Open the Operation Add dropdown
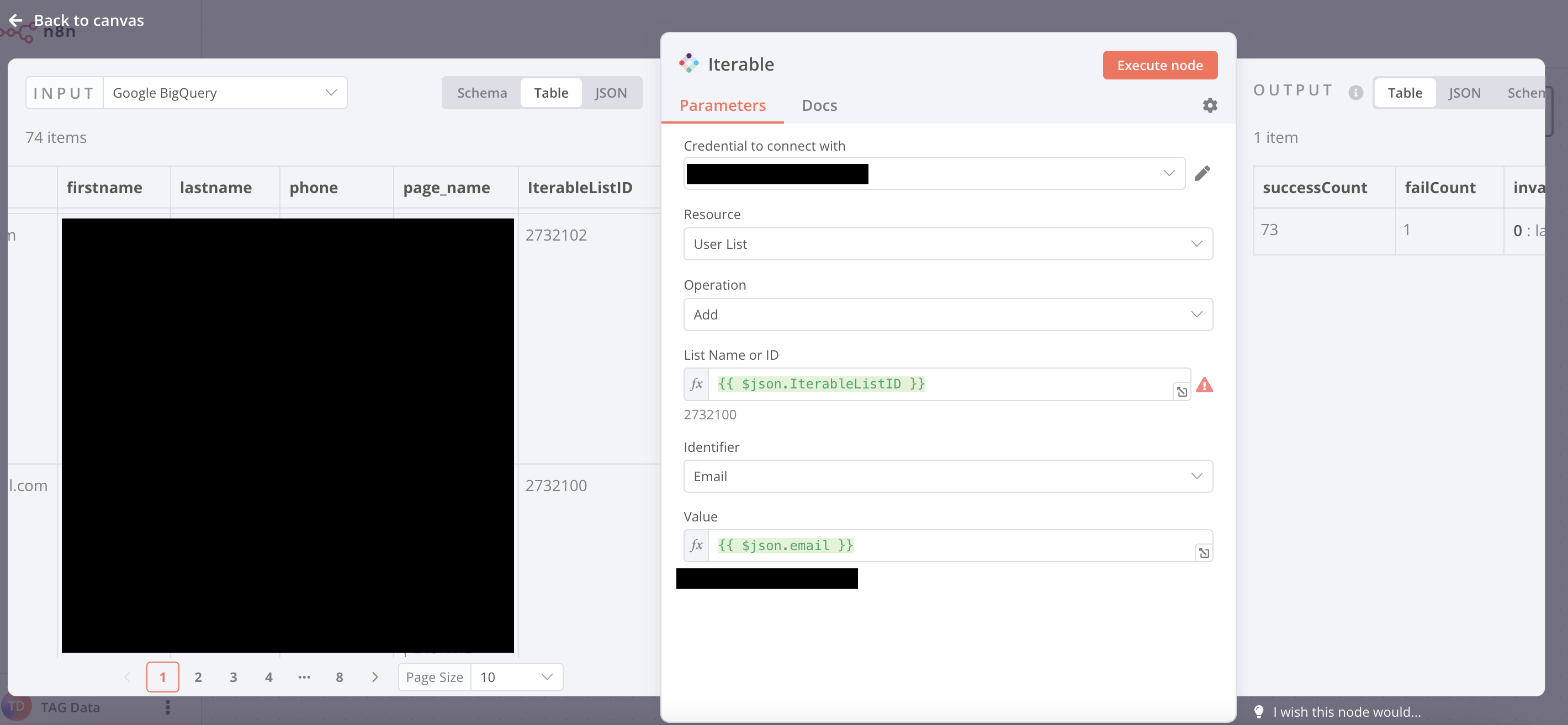1568x725 pixels. 948,314
